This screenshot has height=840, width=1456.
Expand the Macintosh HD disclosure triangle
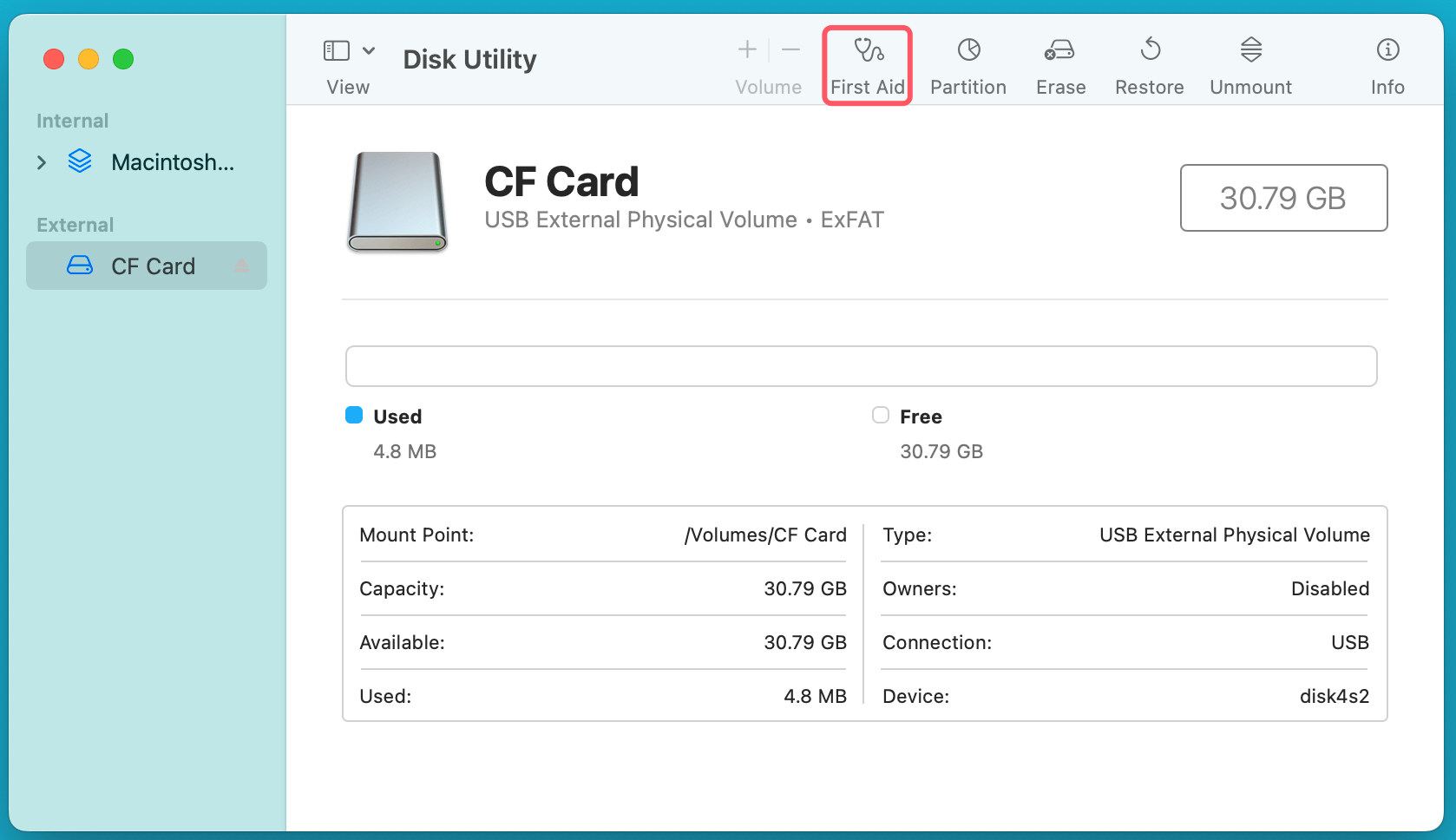[41, 161]
